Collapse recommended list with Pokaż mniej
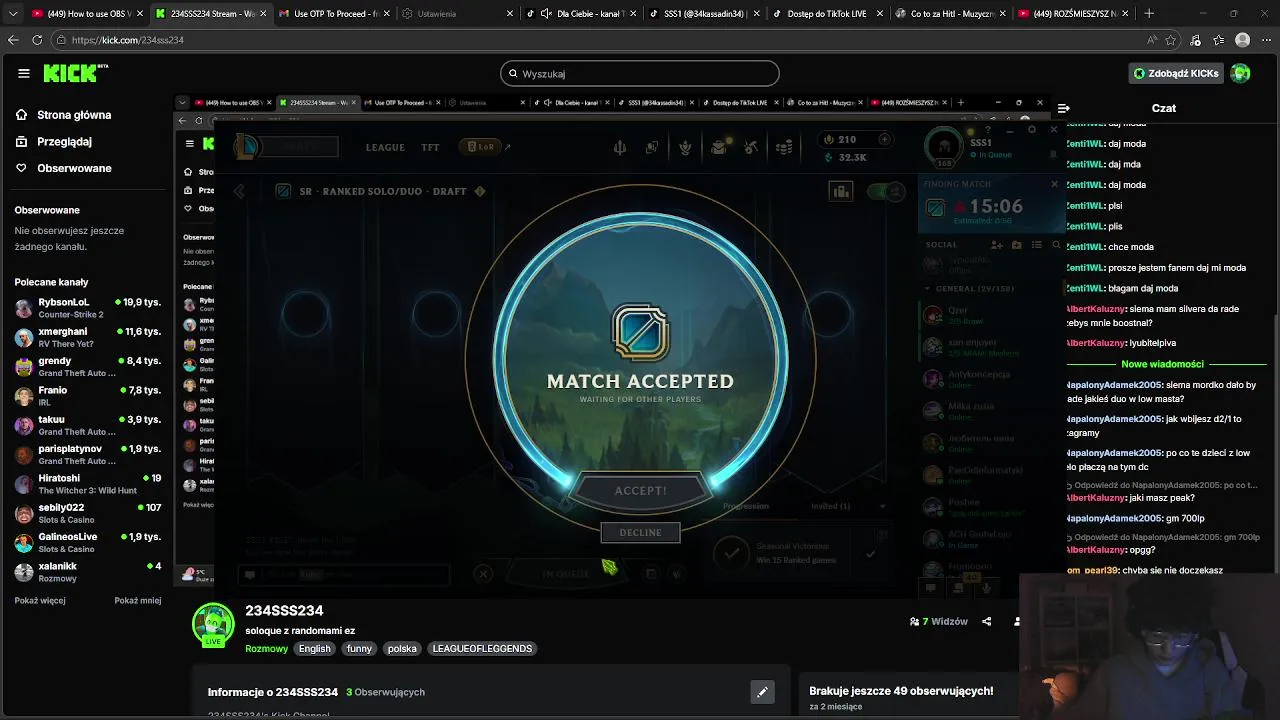This screenshot has width=1280, height=720. click(x=138, y=601)
